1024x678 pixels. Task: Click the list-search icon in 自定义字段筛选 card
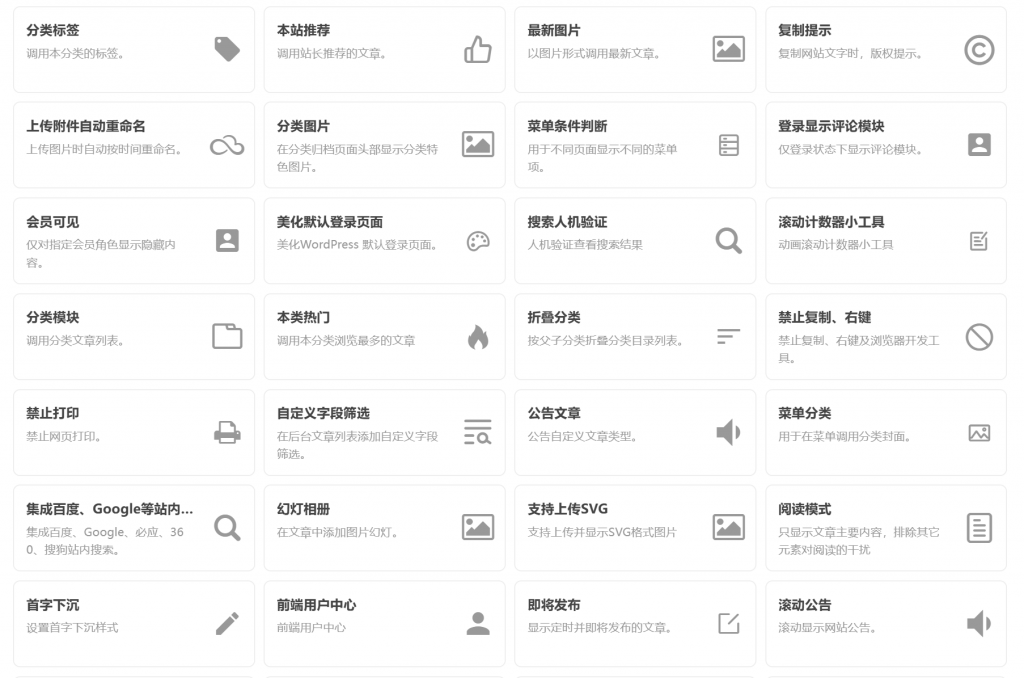(478, 432)
